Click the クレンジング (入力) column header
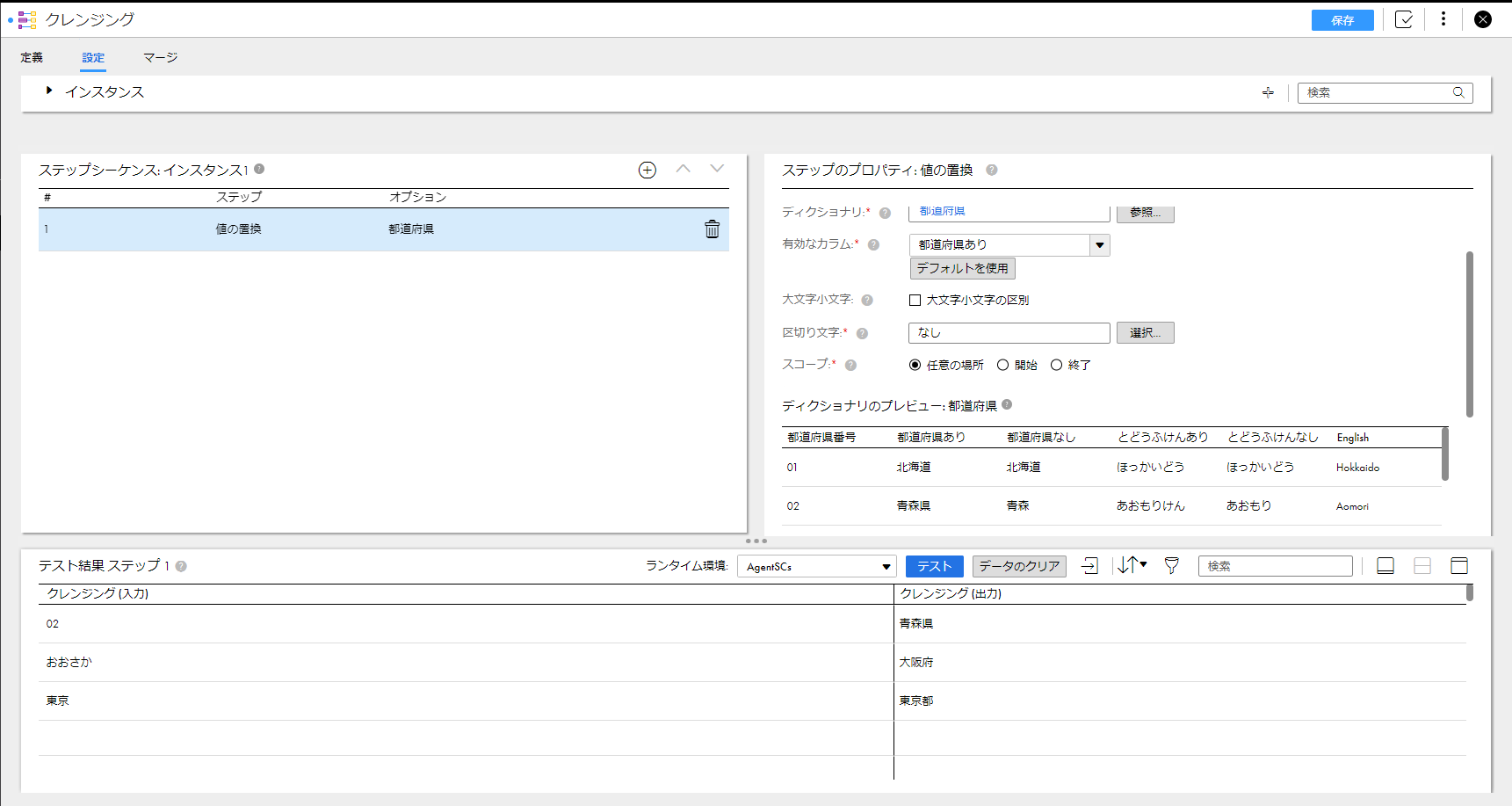 (x=98, y=594)
